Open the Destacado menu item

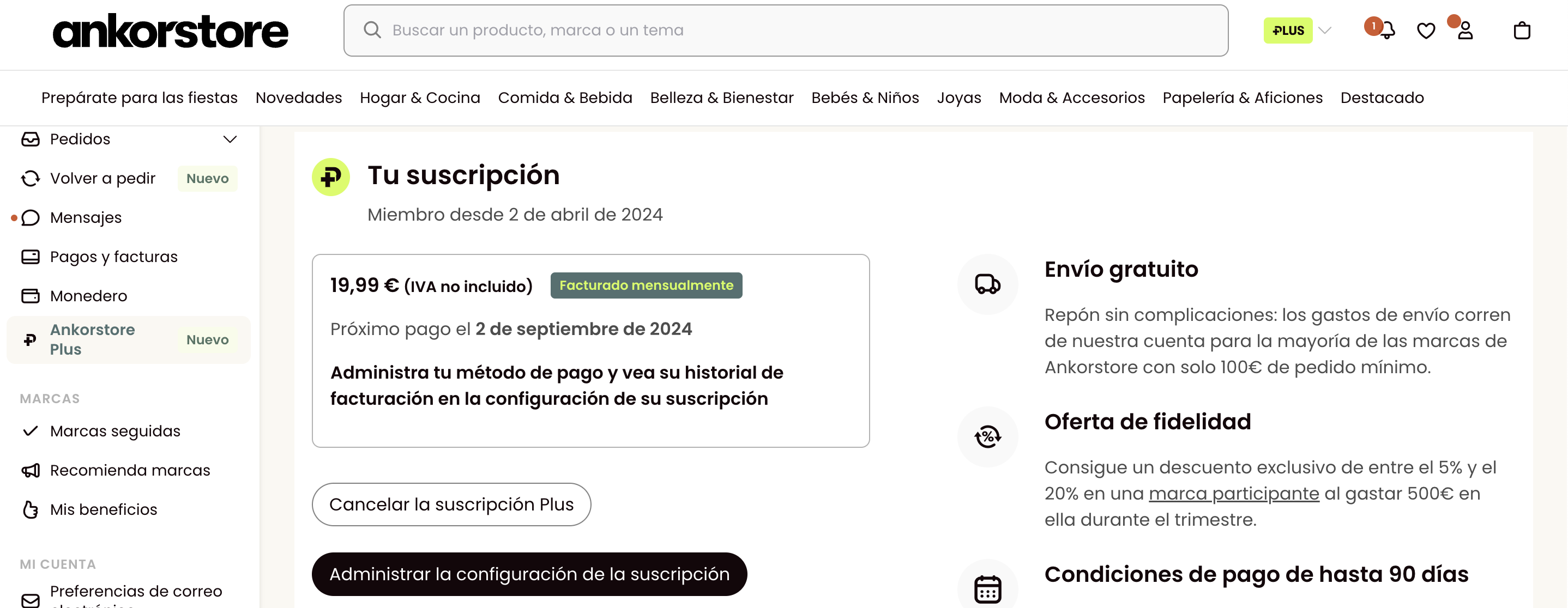click(1382, 98)
